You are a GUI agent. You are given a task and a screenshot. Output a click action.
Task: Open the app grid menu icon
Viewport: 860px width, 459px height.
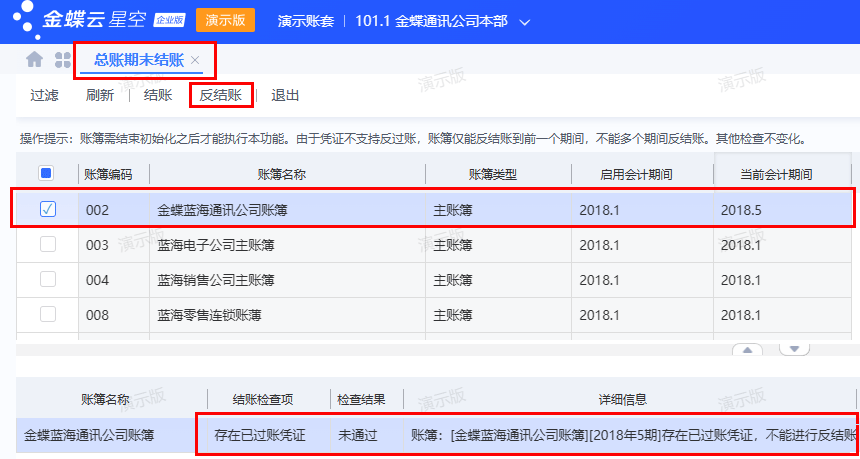tap(62, 60)
